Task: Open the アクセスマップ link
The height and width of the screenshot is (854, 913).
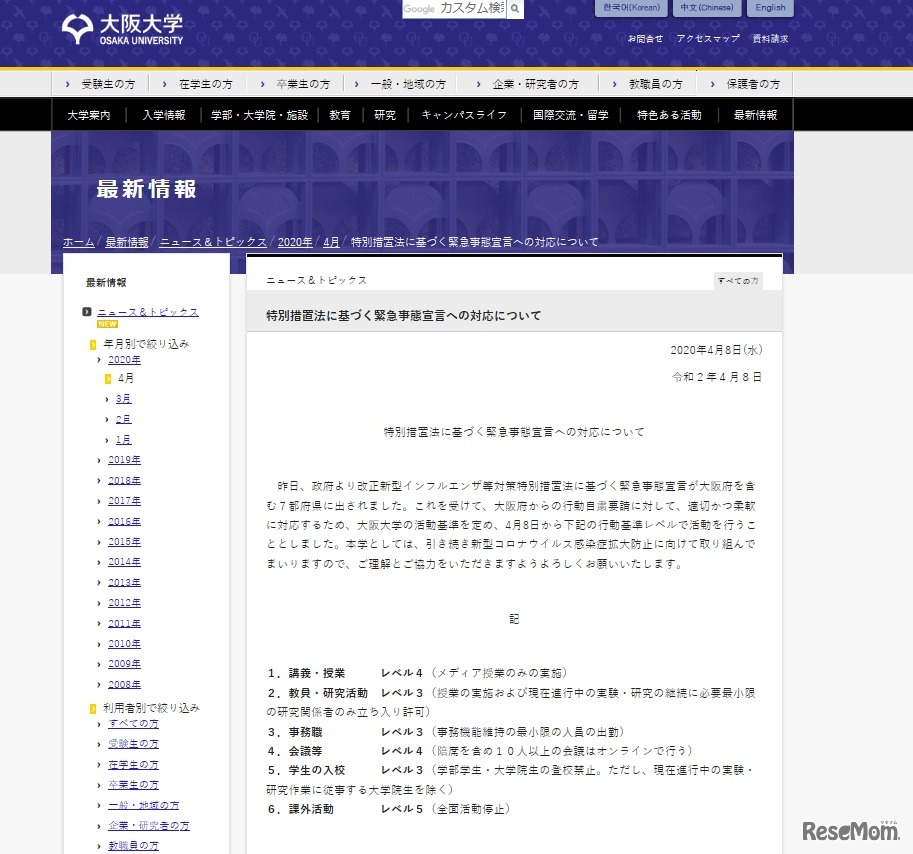Action: (x=707, y=39)
